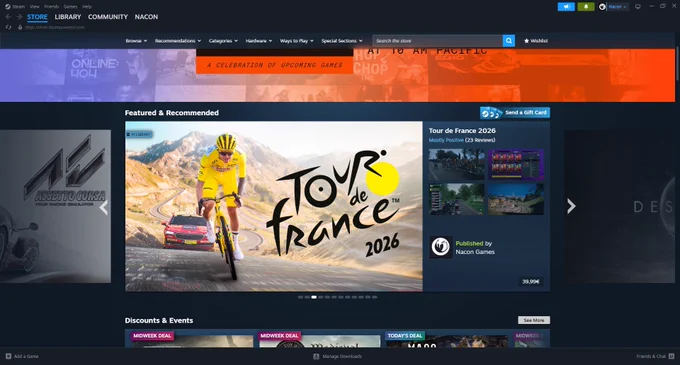Click See More under Discounts & Events

coord(534,320)
